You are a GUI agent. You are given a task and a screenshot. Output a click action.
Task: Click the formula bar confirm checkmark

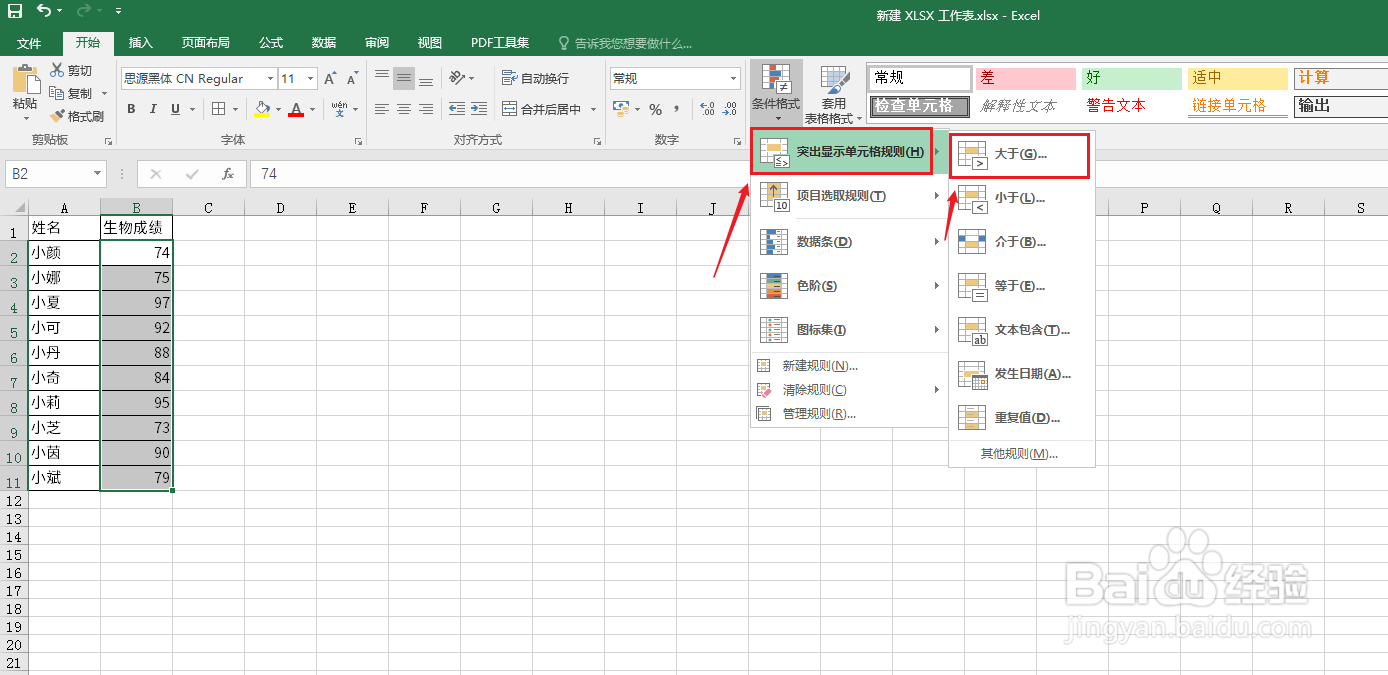[x=192, y=174]
